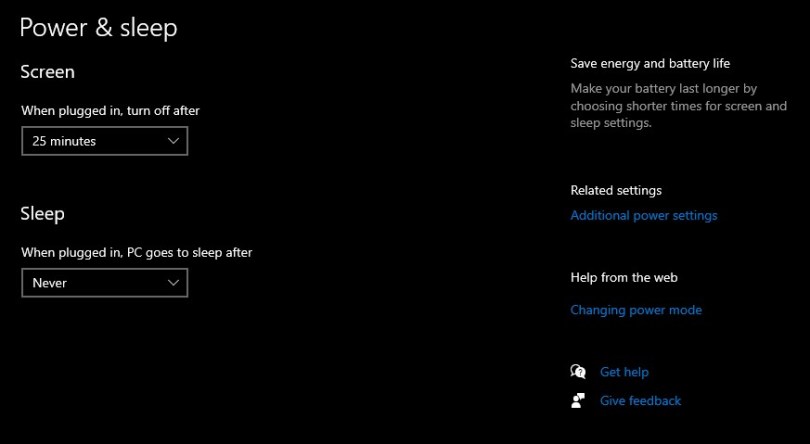Image resolution: width=810 pixels, height=444 pixels.
Task: Click the Give feedback person icon
Action: click(578, 401)
